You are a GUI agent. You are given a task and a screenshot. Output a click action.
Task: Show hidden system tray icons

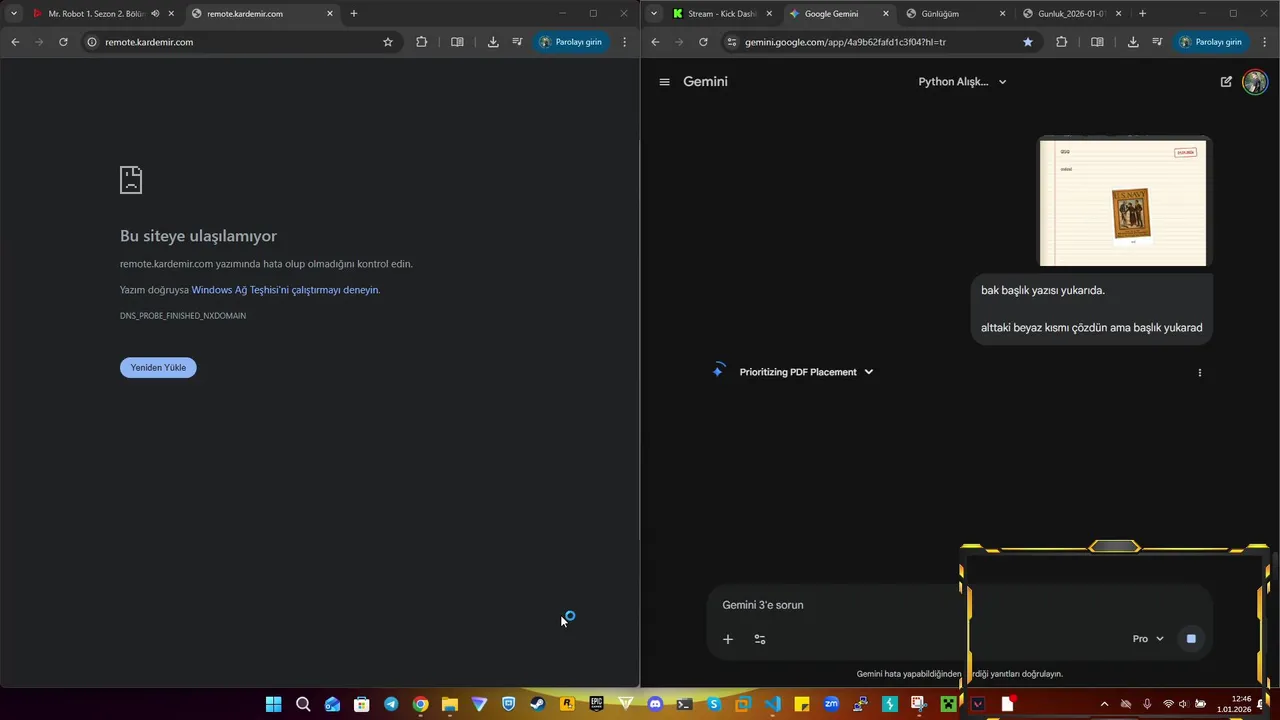coord(1104,704)
